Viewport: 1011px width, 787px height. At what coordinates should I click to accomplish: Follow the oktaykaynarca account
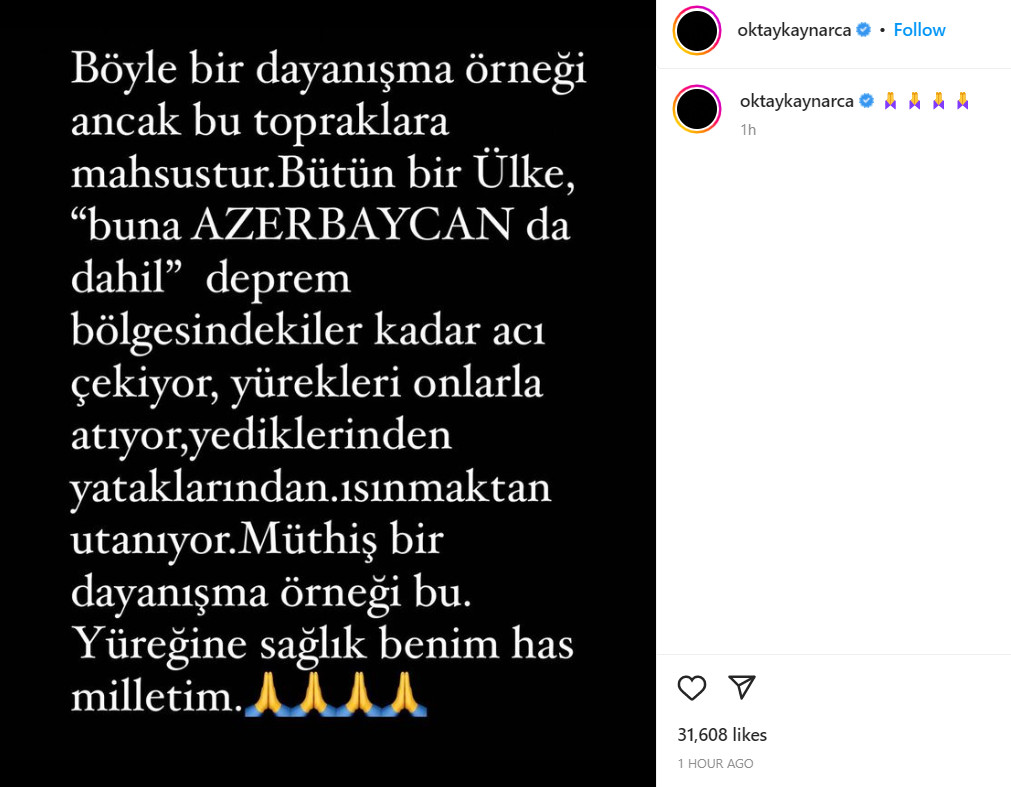tap(919, 30)
